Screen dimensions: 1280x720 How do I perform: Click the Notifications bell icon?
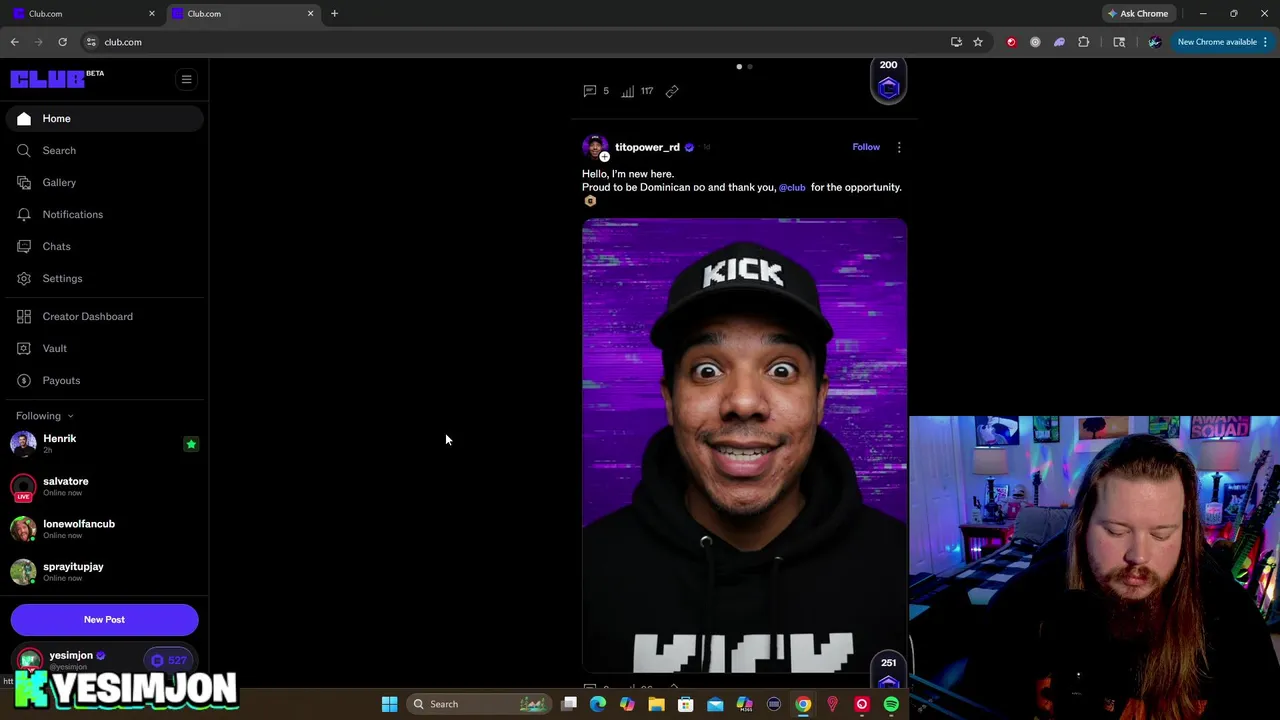(24, 214)
